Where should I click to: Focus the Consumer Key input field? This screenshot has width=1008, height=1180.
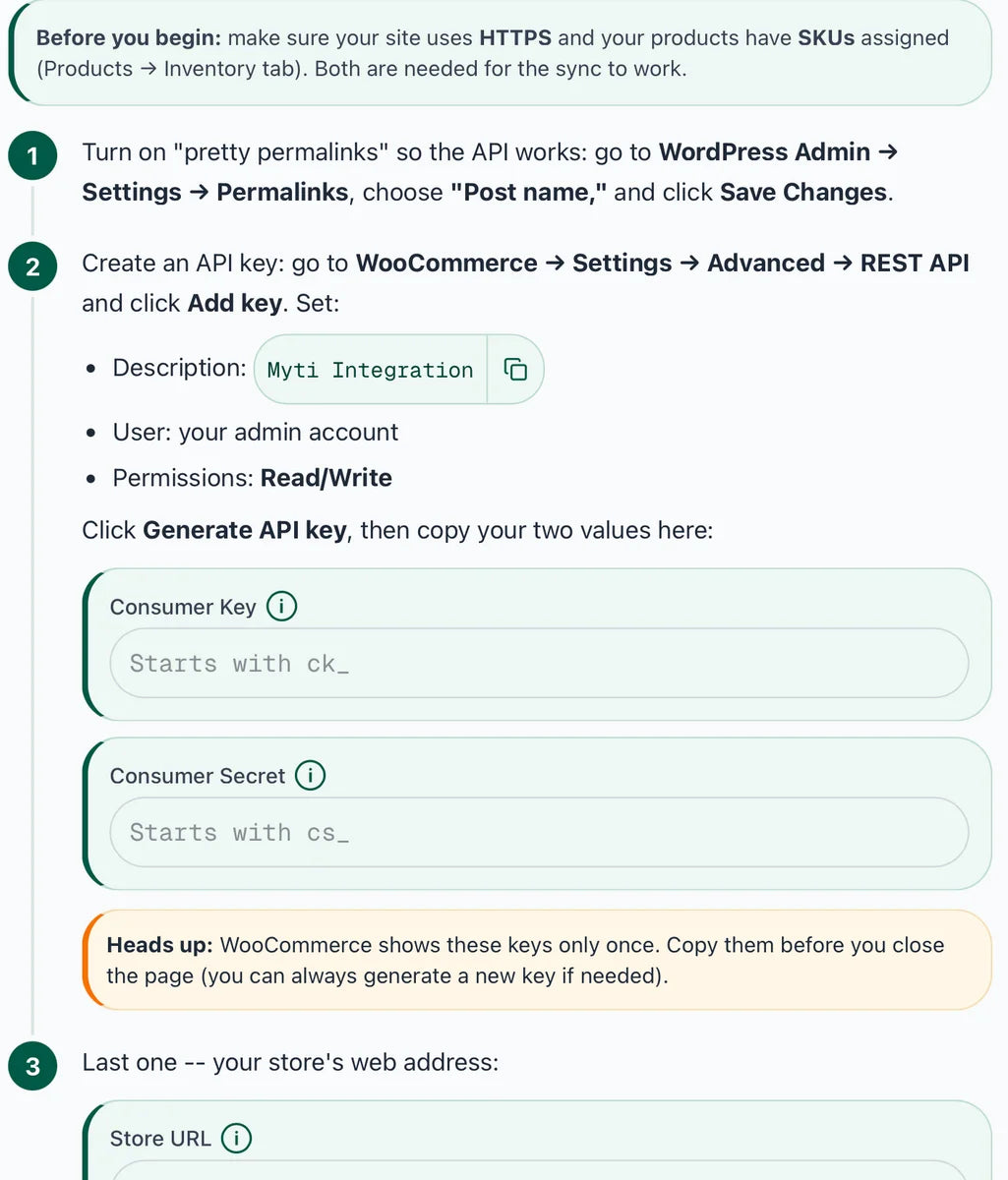(x=539, y=664)
